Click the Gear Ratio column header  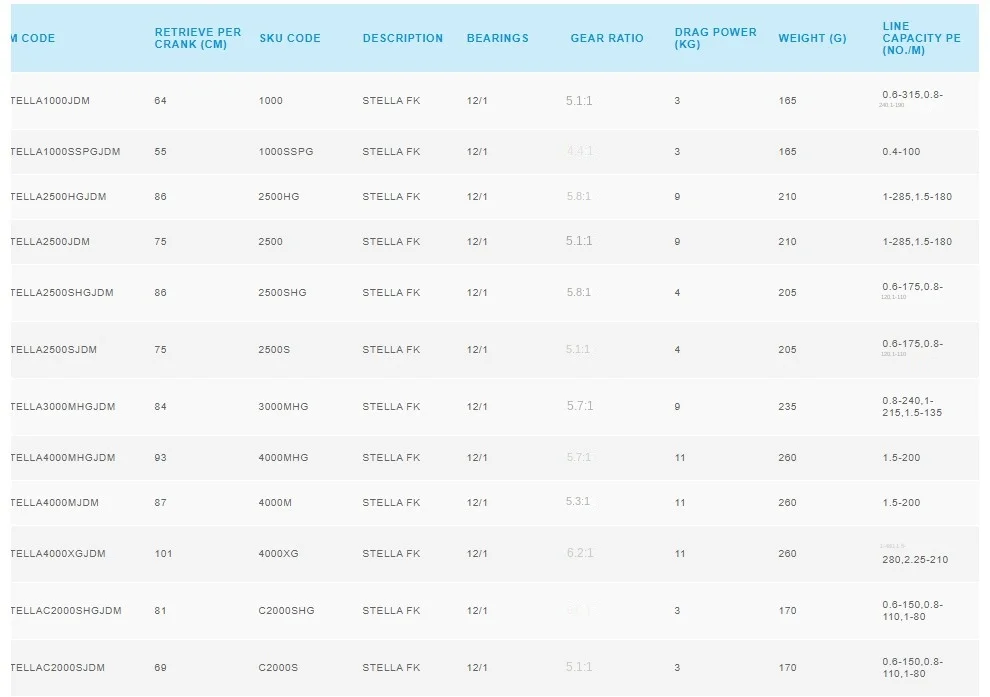point(607,38)
